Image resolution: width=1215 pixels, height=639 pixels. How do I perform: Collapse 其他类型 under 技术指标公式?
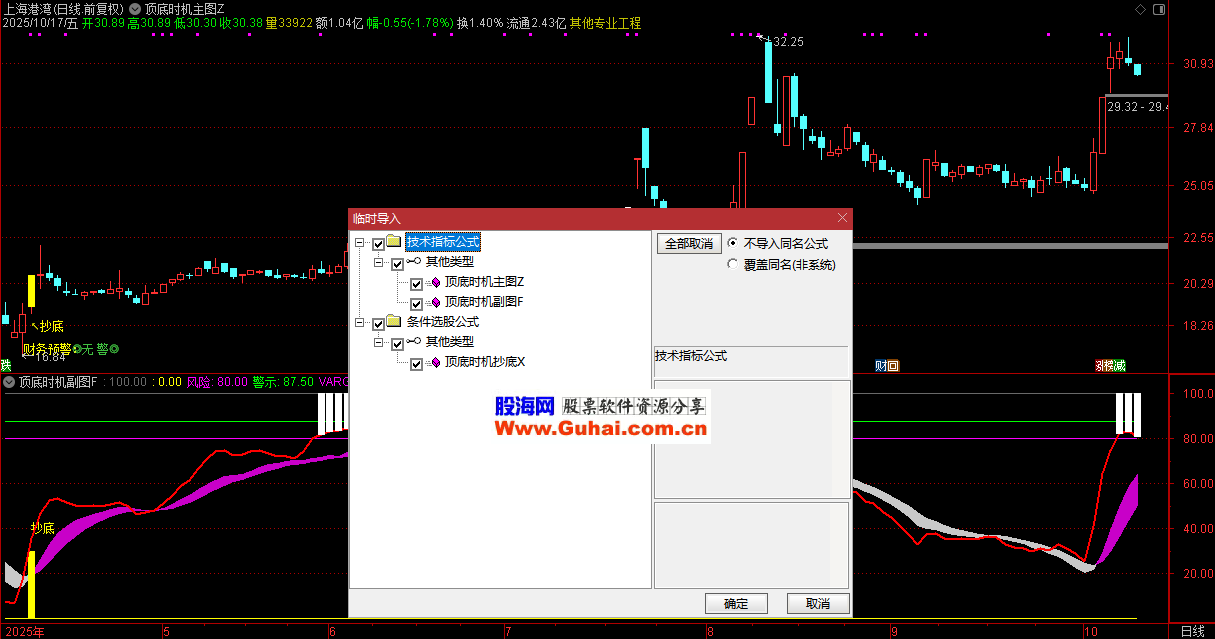379,263
